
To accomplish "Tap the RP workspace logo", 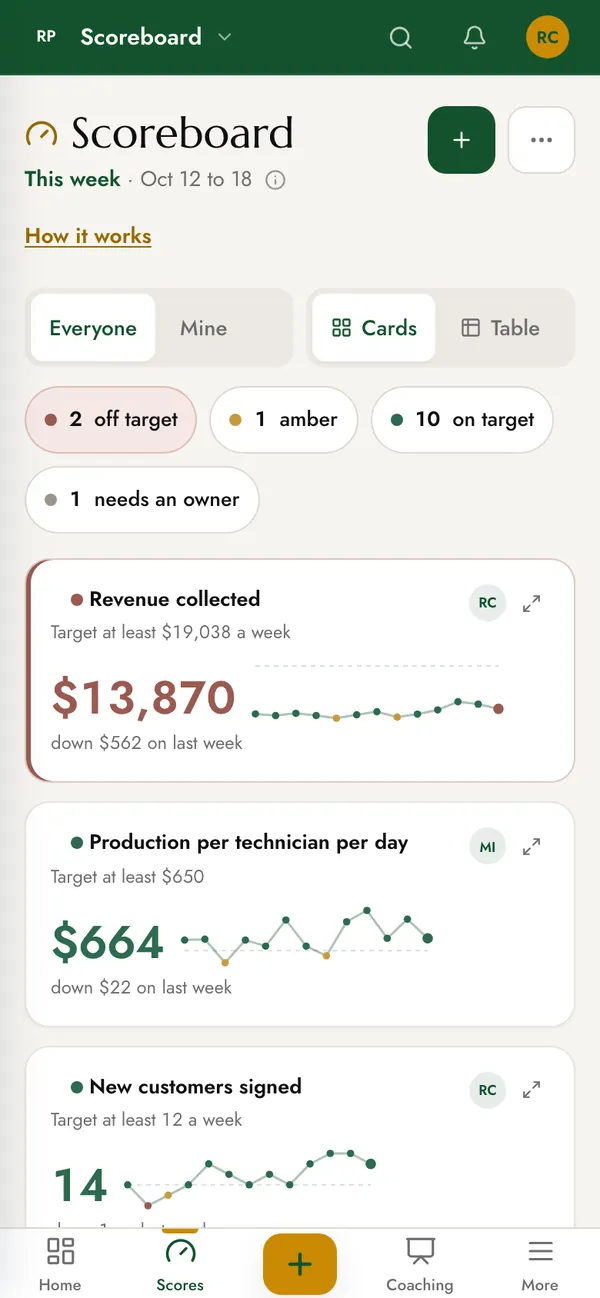I will pyautogui.click(x=46, y=37).
